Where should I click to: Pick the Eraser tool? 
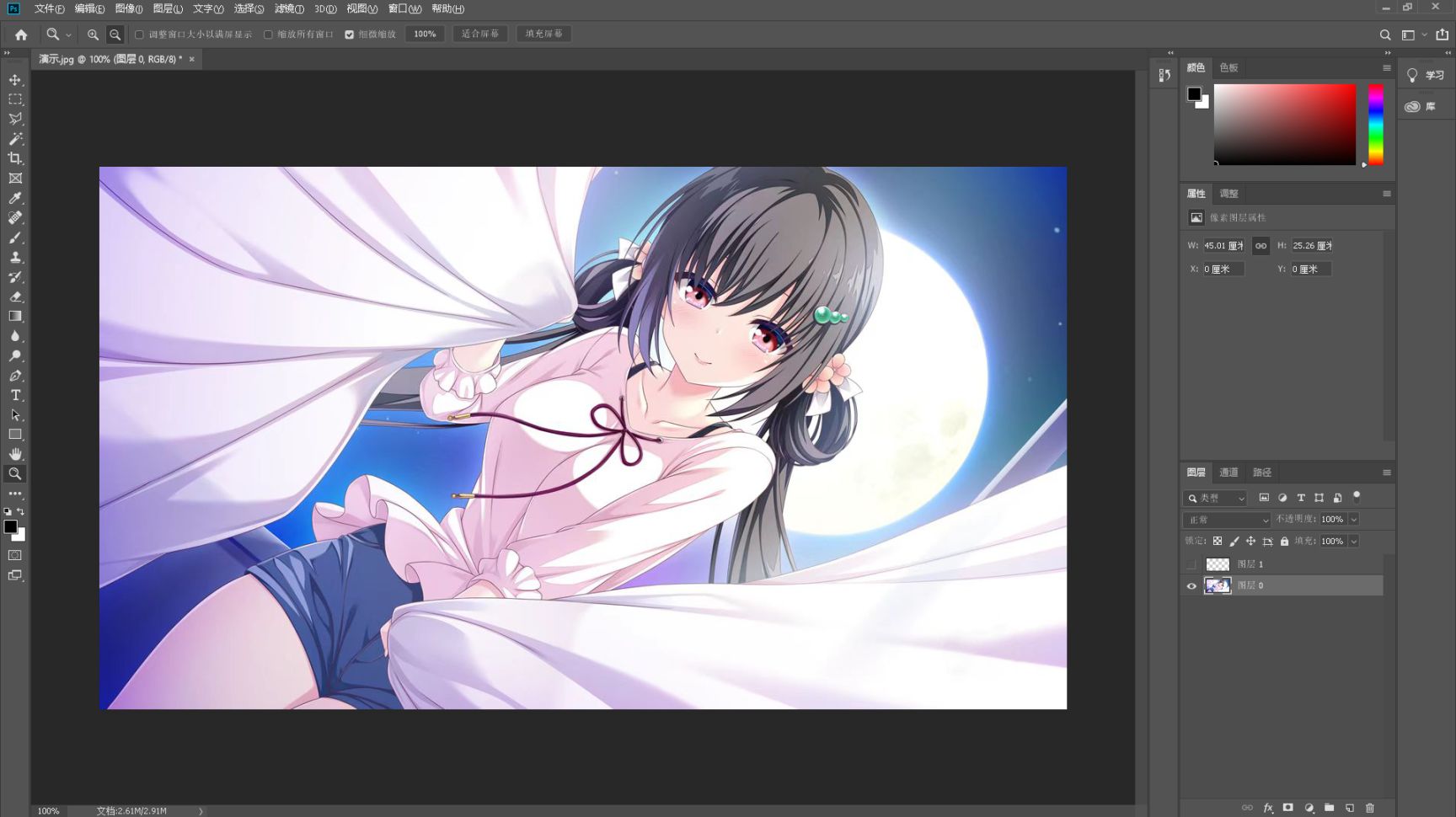[15, 296]
